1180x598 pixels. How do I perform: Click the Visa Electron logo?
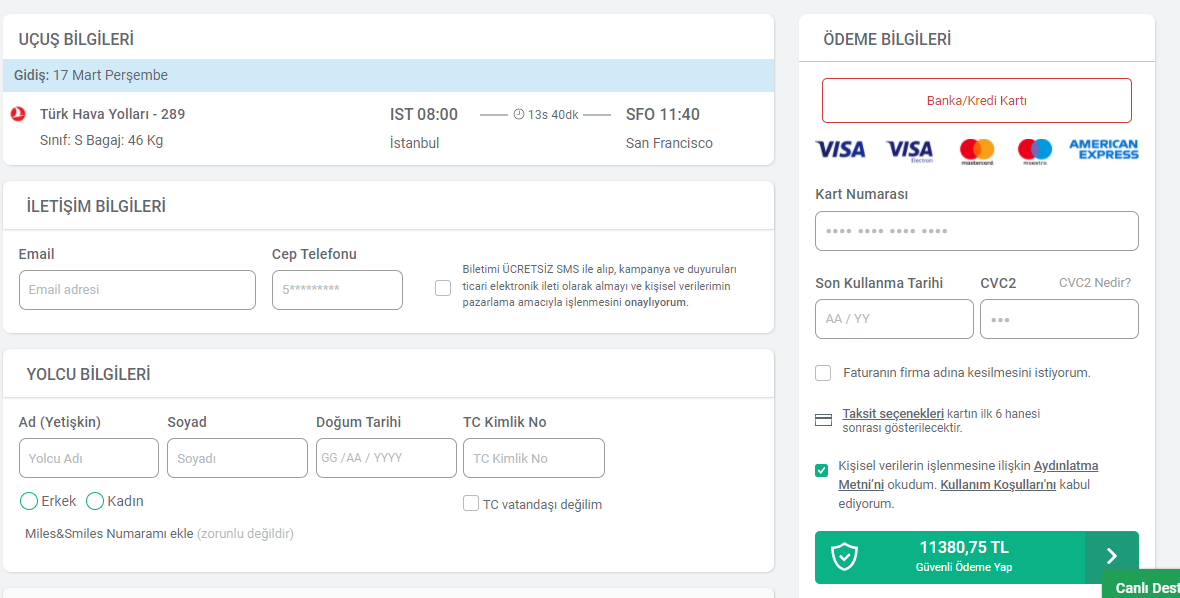pyautogui.click(x=909, y=151)
